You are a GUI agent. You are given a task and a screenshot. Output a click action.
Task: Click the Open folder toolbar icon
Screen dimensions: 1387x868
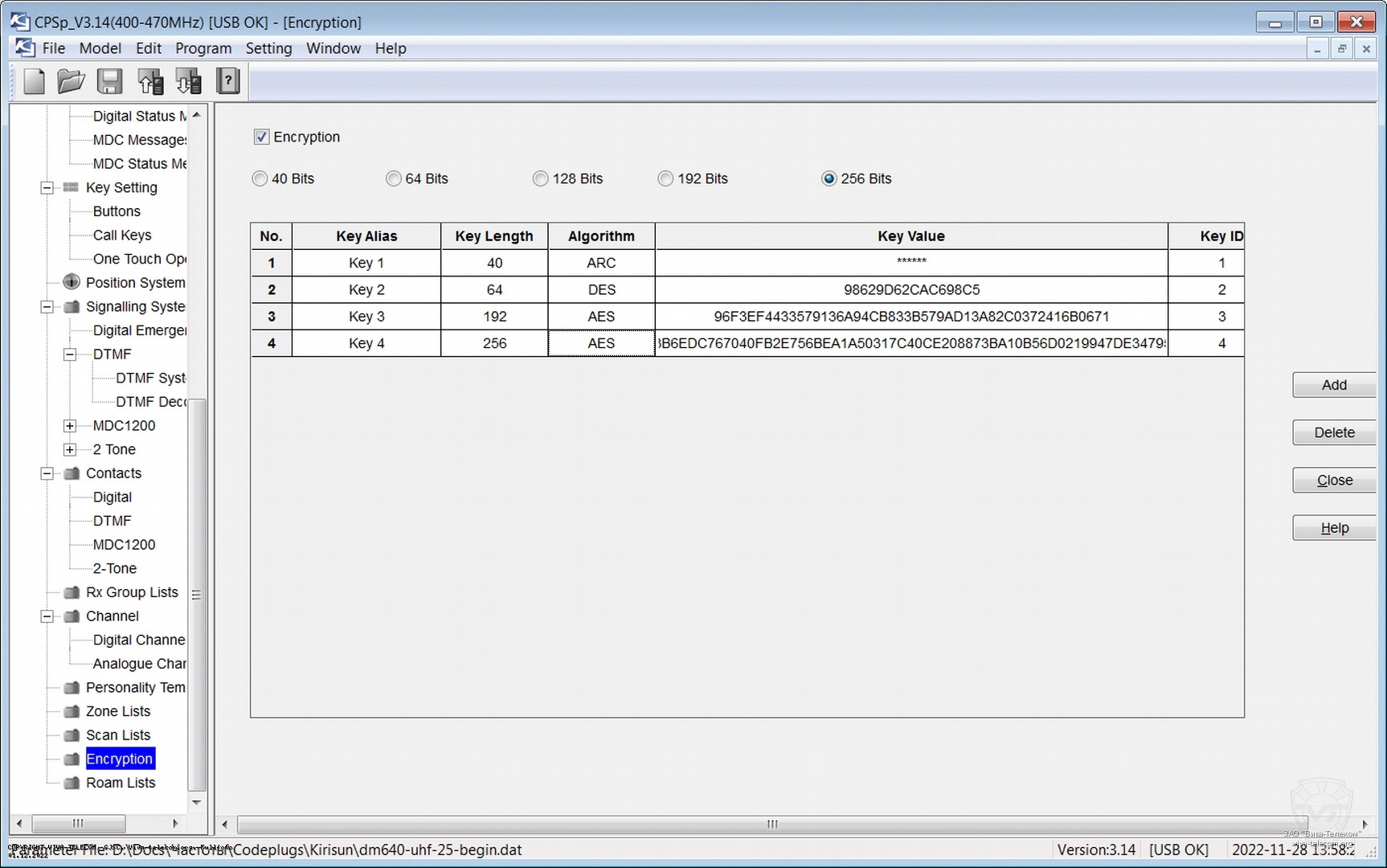[71, 81]
